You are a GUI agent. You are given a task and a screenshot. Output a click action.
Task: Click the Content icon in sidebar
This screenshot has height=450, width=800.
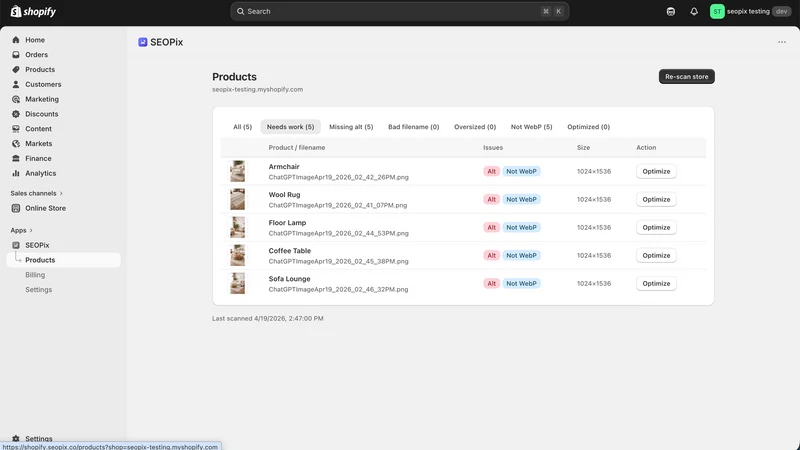point(16,129)
